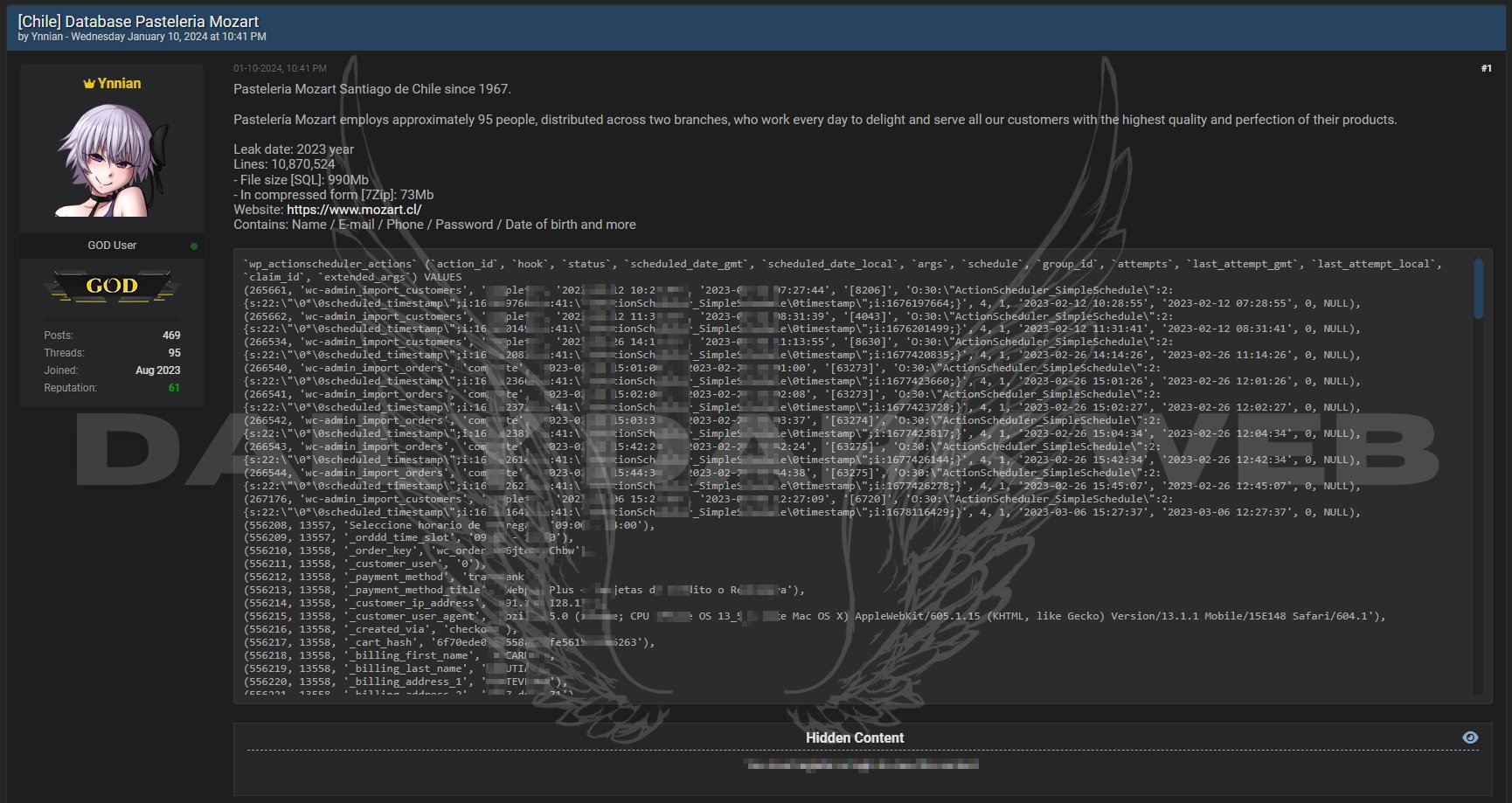The image size is (1512, 803).
Task: Click the code row with _cart_hash
Action: point(449,642)
